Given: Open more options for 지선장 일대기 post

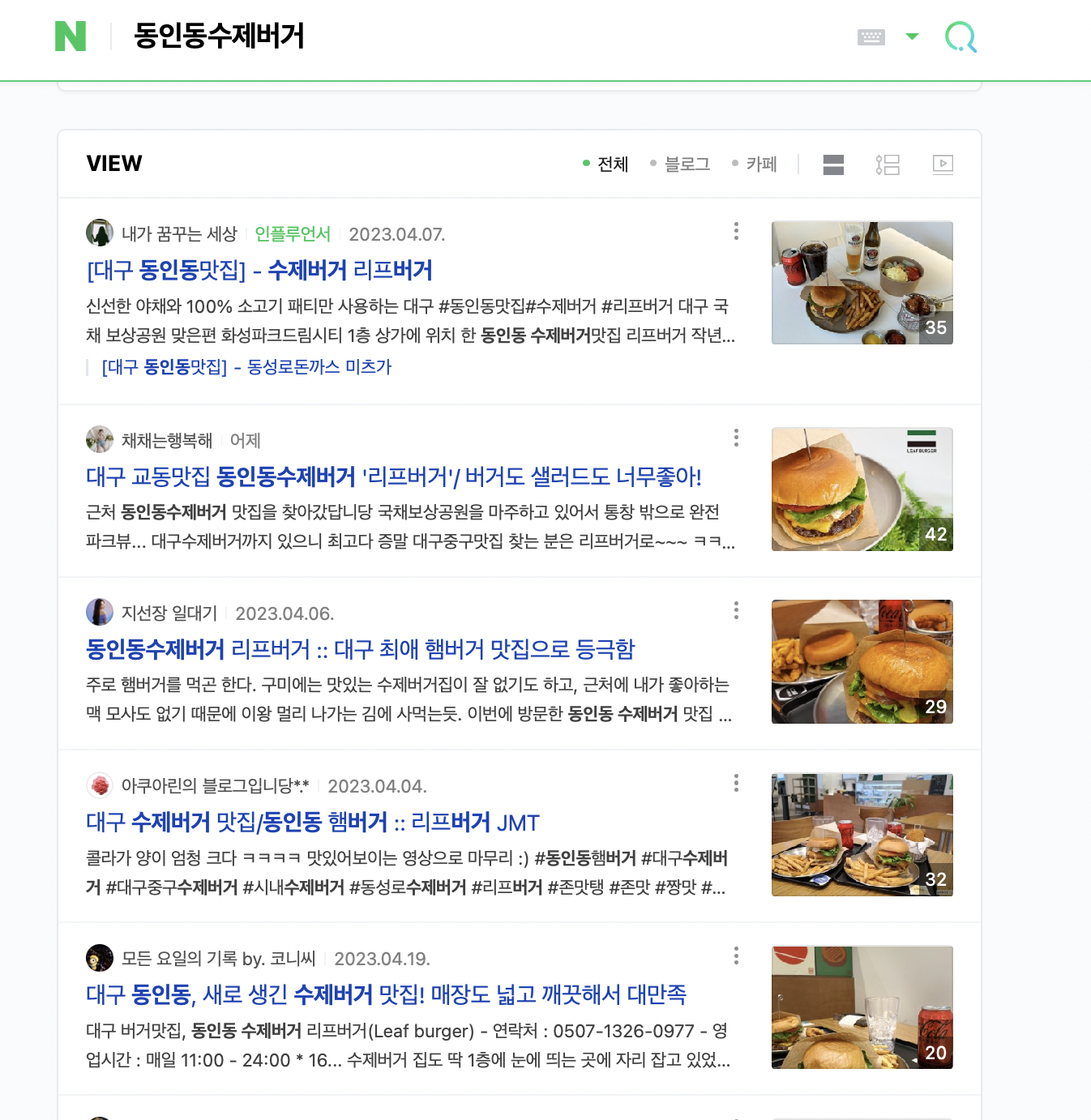Looking at the screenshot, I should point(736,611).
